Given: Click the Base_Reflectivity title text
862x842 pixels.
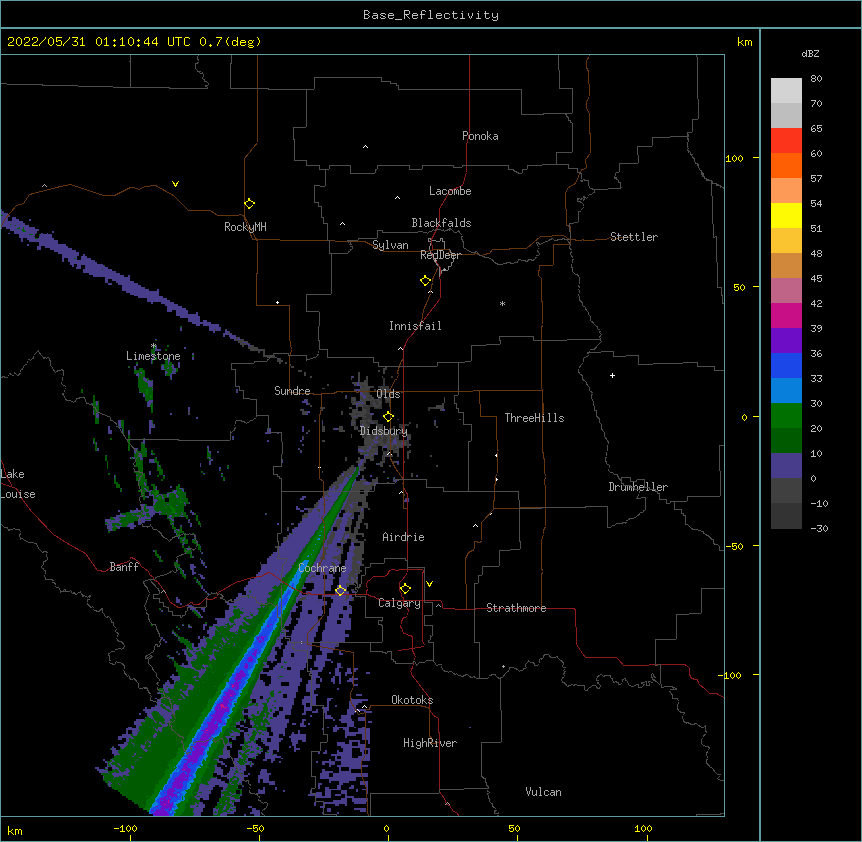Looking at the screenshot, I should click(430, 15).
